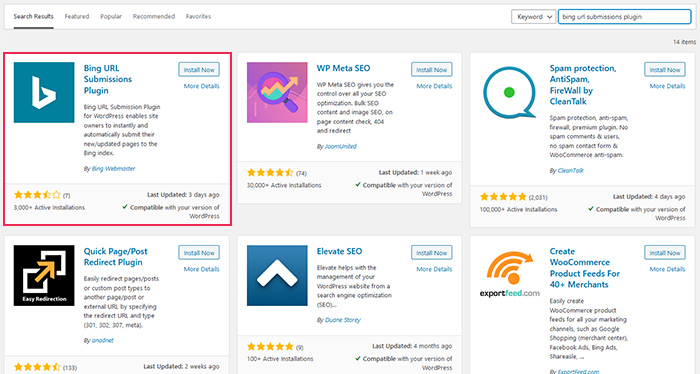Viewport: 700px width, 374px height.
Task: Install Now the Bing URL Submissions Plugin
Action: coord(199,70)
